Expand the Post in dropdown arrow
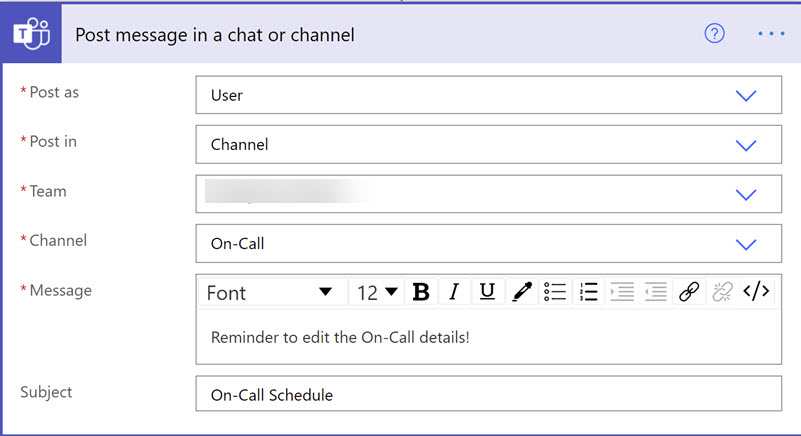Viewport: 801px width, 436px height. [x=746, y=145]
